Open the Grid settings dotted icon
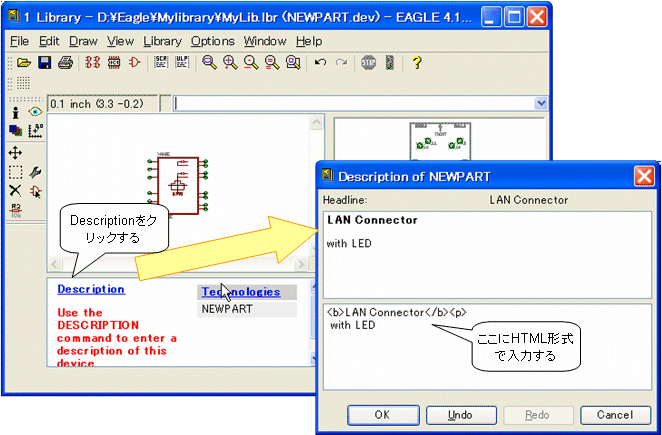 click(x=23, y=83)
